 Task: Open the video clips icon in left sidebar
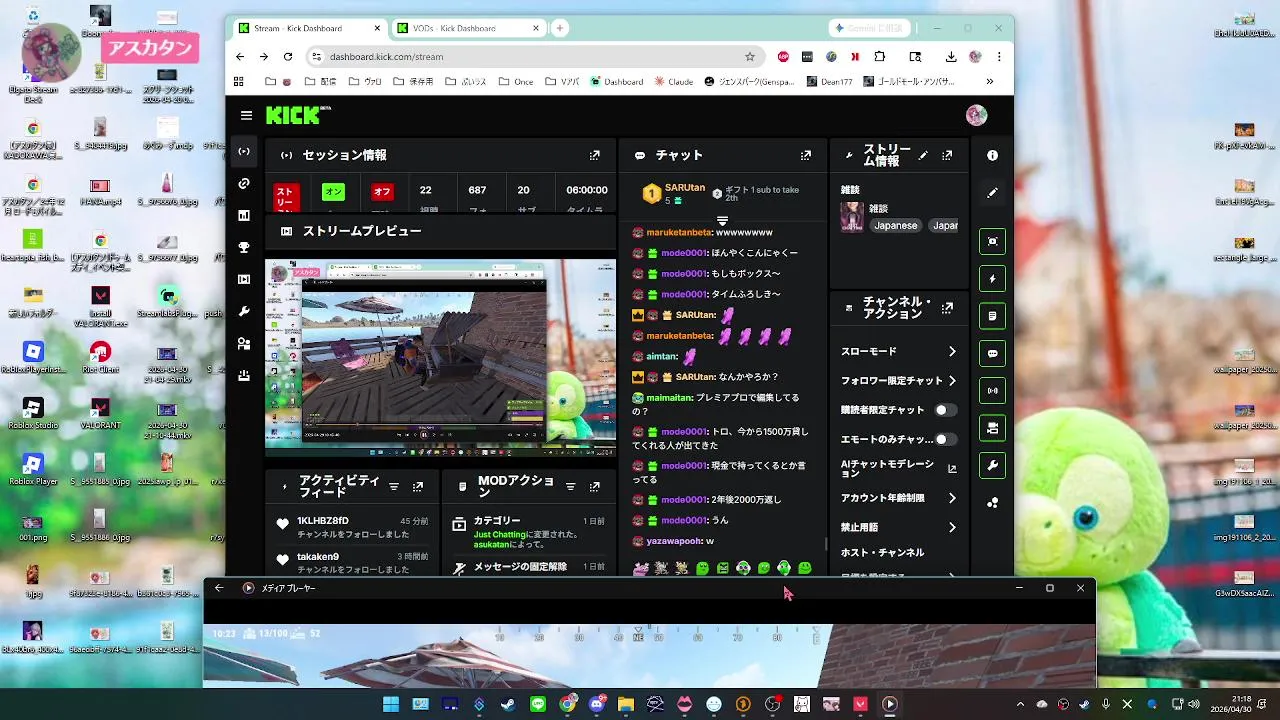[x=244, y=280]
